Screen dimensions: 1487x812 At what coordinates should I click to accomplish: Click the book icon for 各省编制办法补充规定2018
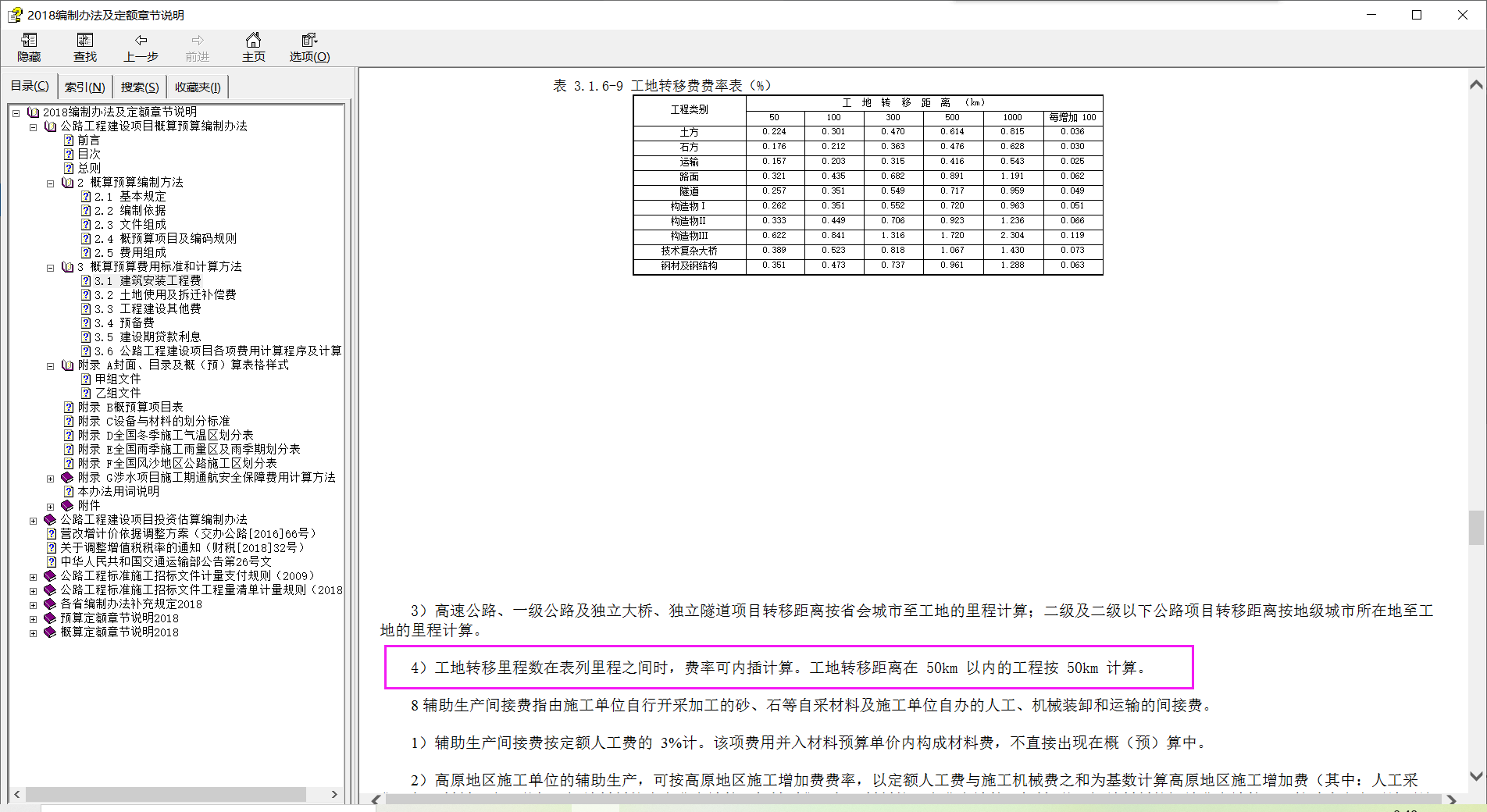tap(50, 604)
